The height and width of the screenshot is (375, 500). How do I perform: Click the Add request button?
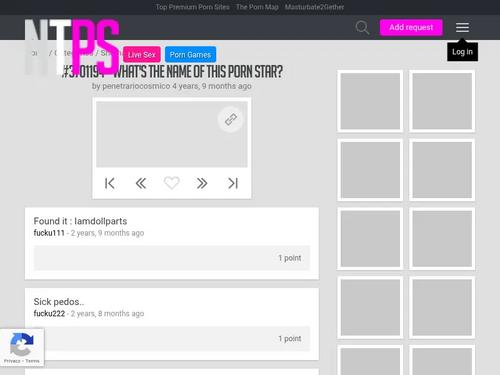point(411,27)
